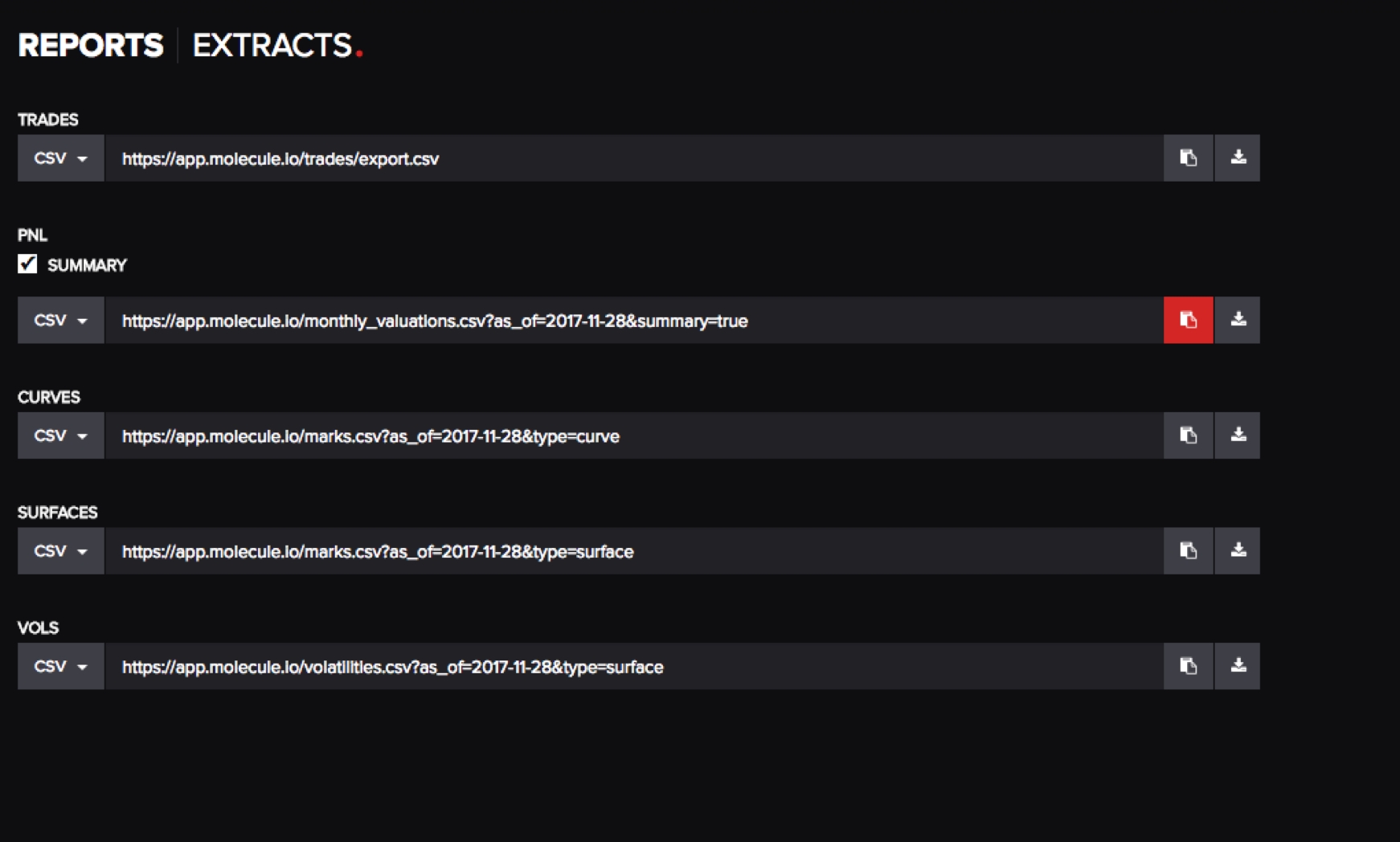Switch to the Reports tab
Viewport: 1400px width, 842px height.
click(91, 46)
